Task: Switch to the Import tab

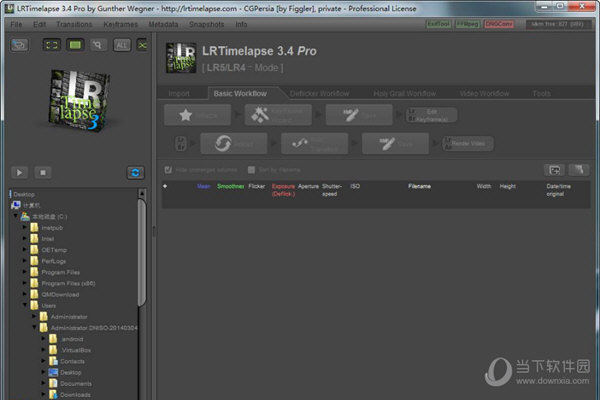Action: [179, 93]
